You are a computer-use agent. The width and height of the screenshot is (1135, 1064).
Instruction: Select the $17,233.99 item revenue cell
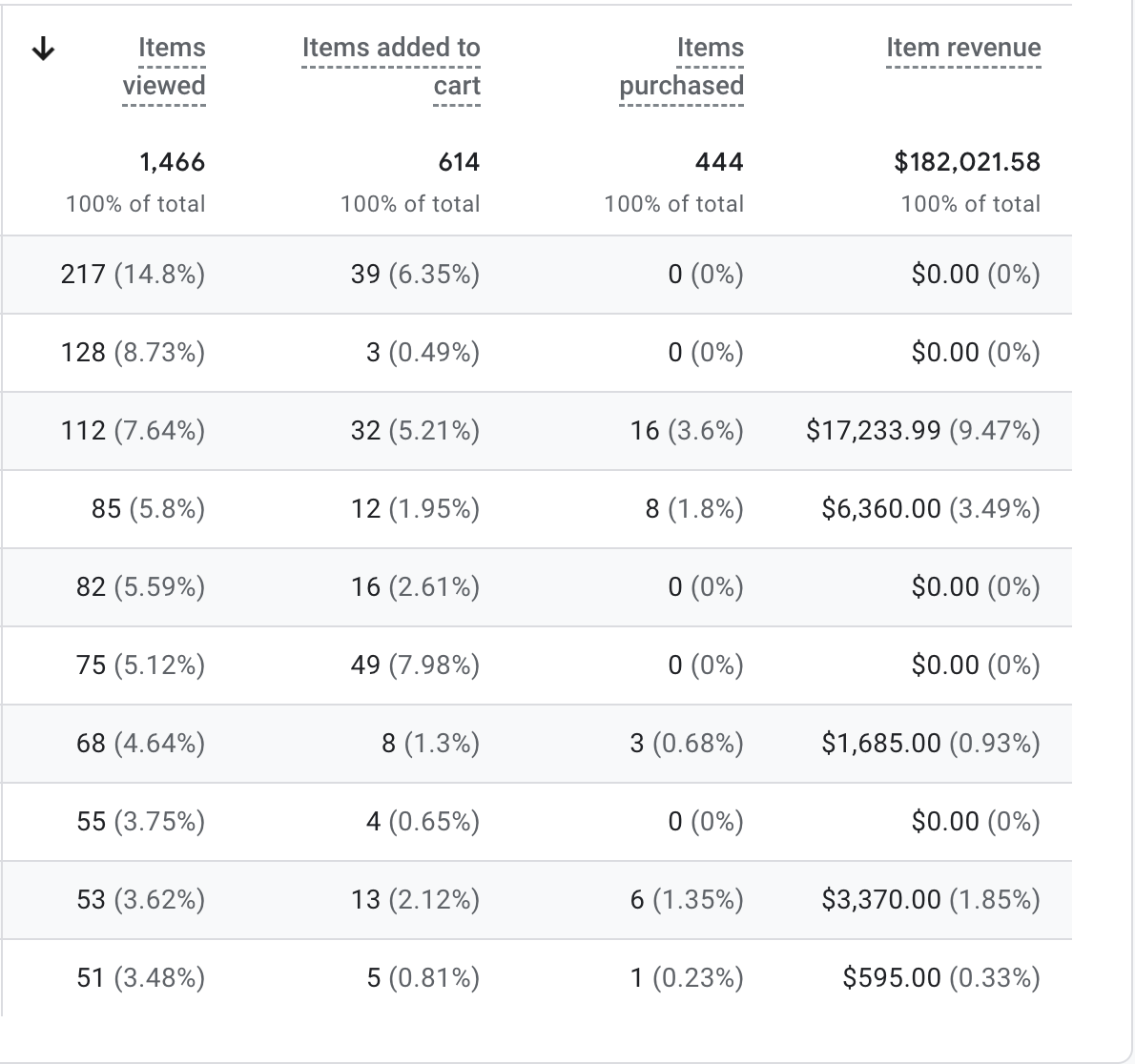(x=922, y=431)
